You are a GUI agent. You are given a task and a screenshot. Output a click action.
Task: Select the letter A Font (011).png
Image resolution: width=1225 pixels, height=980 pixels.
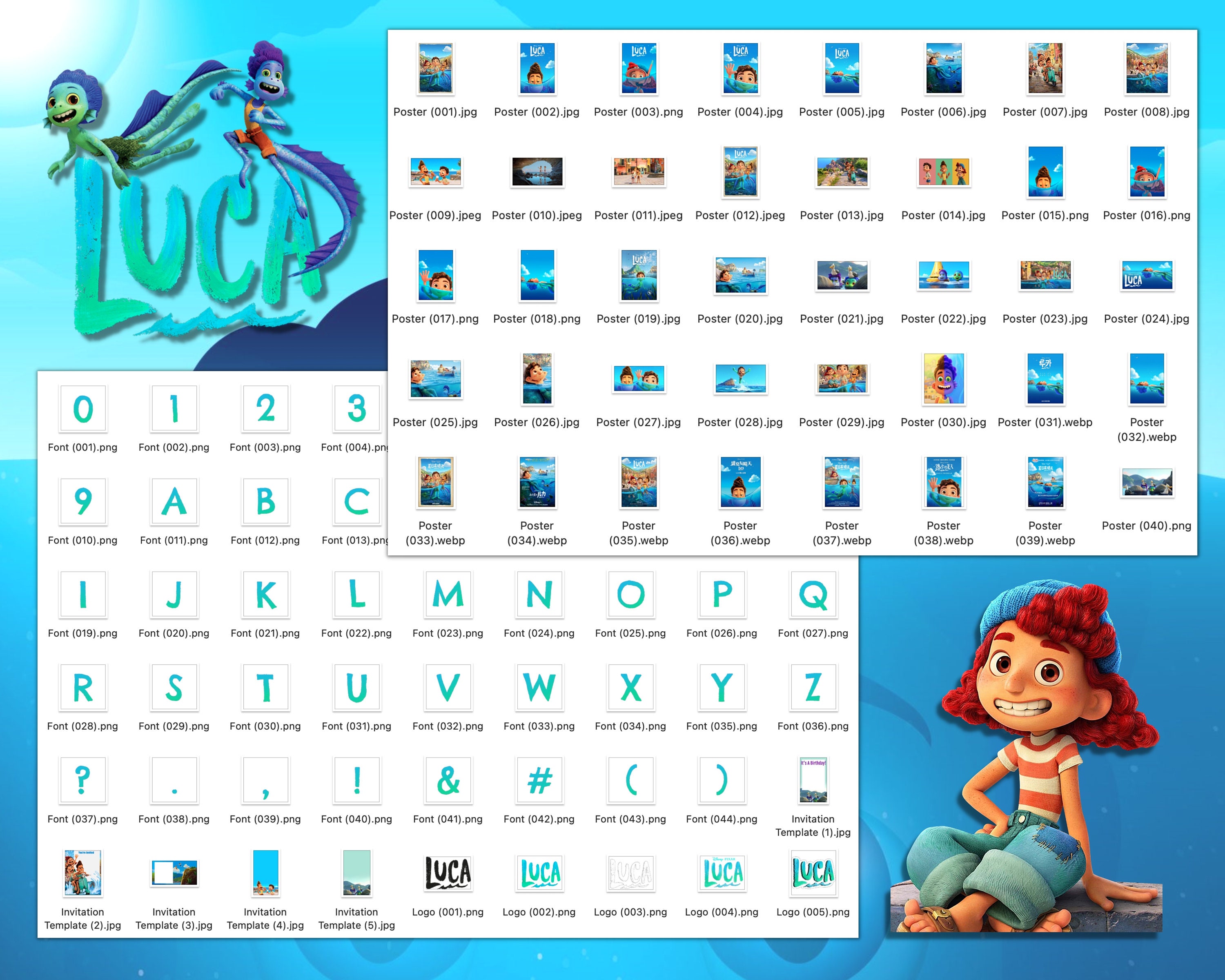pos(174,501)
